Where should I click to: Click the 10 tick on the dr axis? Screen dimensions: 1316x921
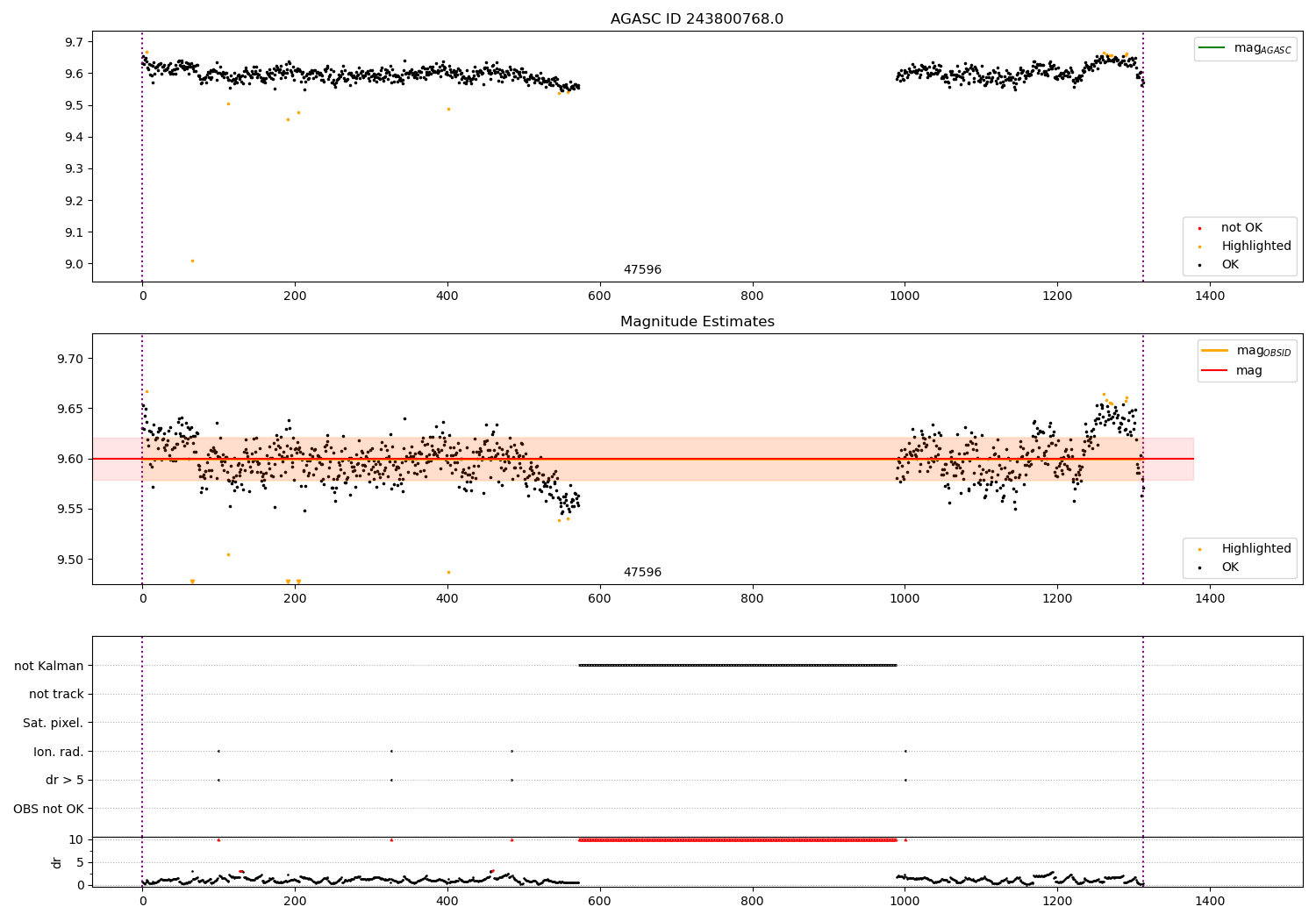[x=75, y=839]
